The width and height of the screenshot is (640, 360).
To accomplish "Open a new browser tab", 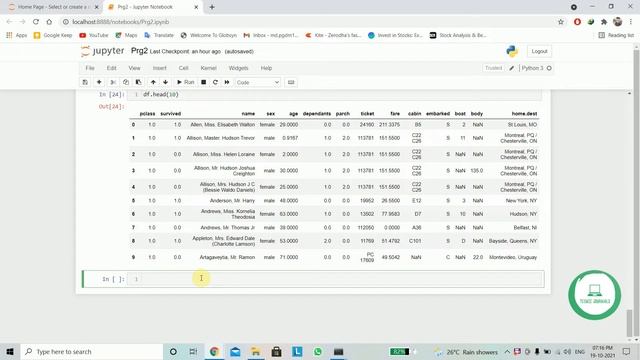I will (x=212, y=7).
